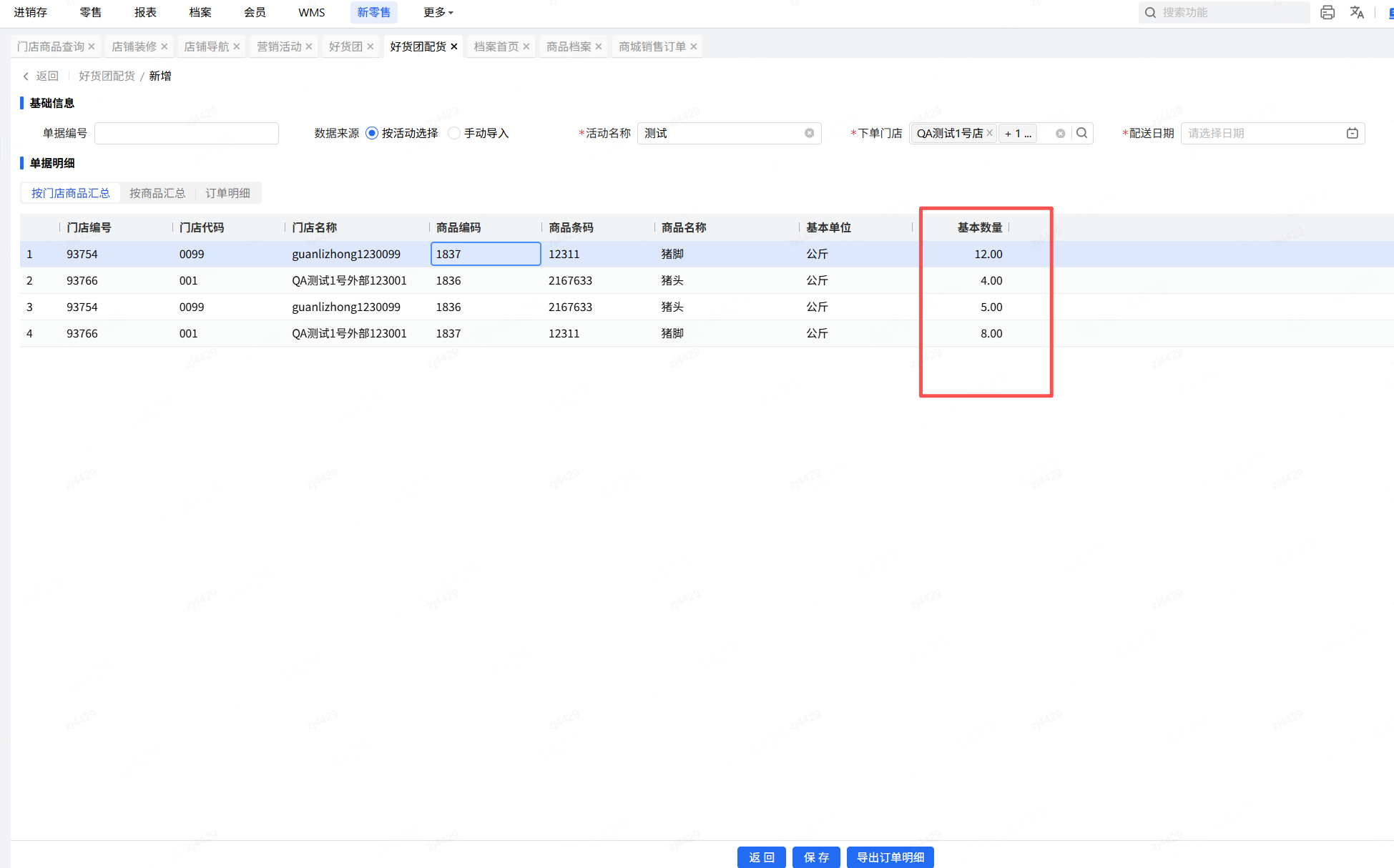Expand the +1 more stores tag
1394x868 pixels.
pos(1018,134)
